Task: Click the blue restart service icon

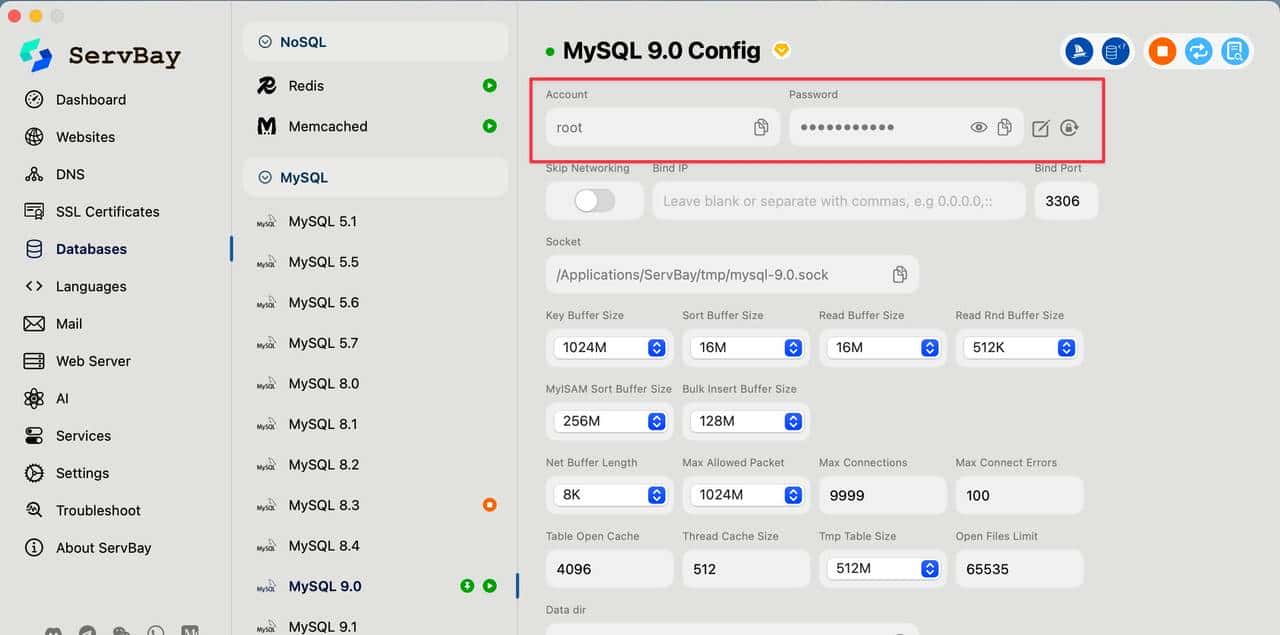Action: [1198, 52]
